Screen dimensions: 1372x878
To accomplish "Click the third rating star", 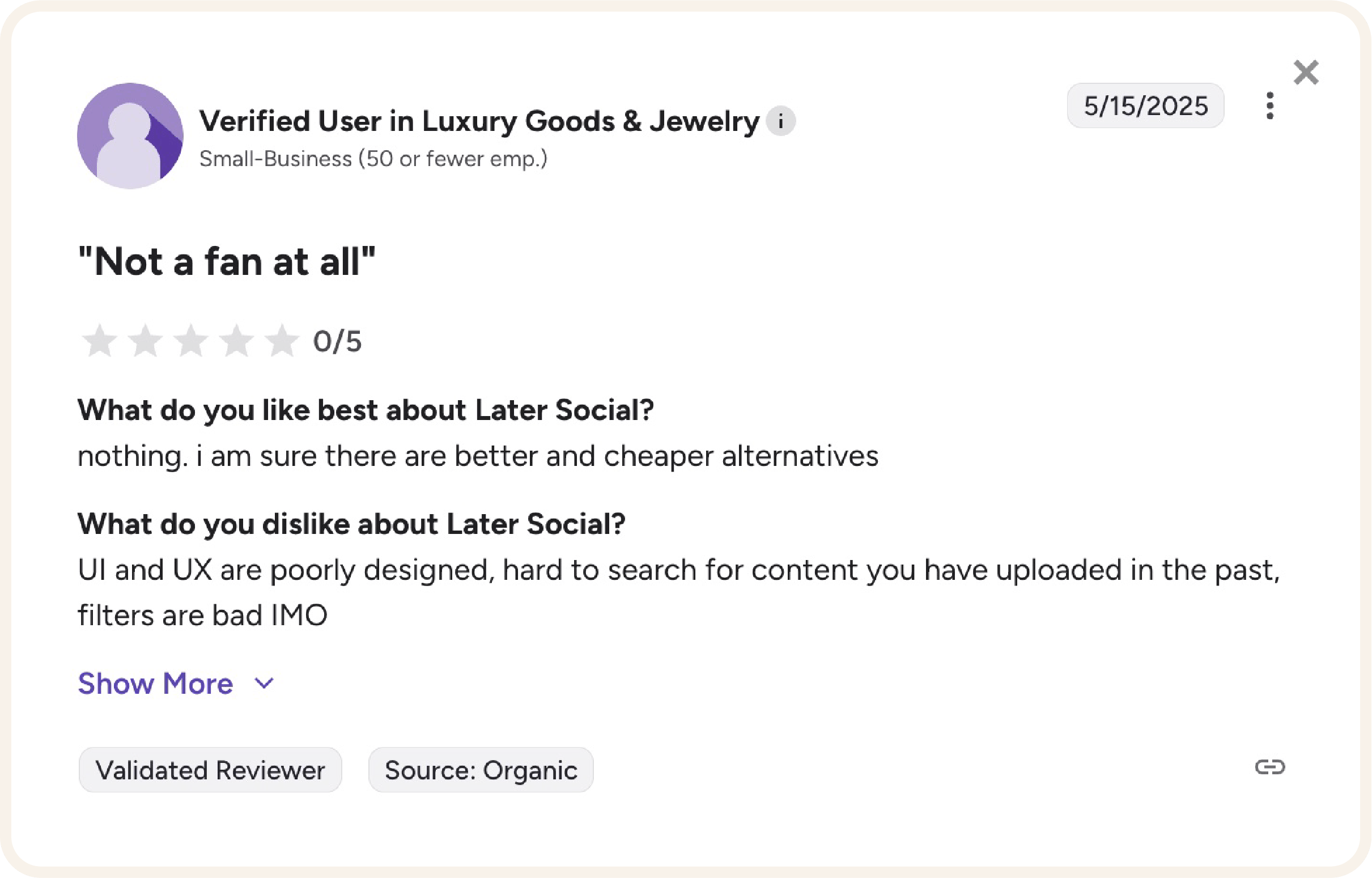I will click(x=190, y=341).
